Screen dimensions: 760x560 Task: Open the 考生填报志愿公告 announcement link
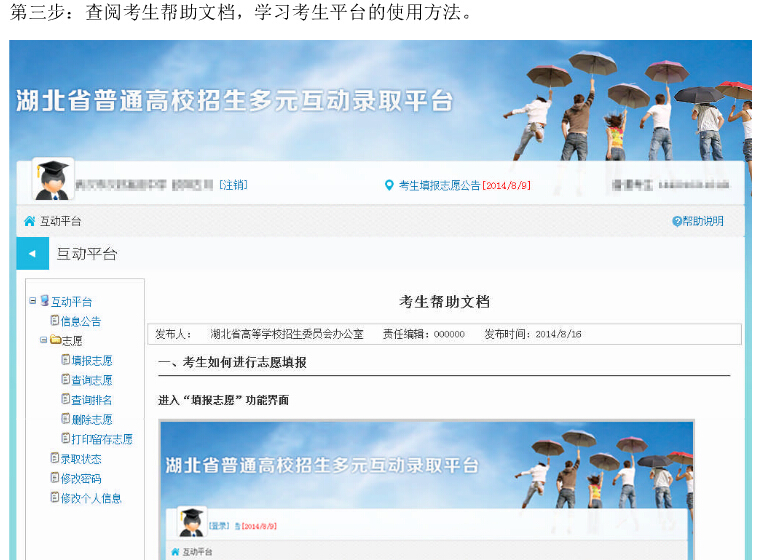click(439, 185)
